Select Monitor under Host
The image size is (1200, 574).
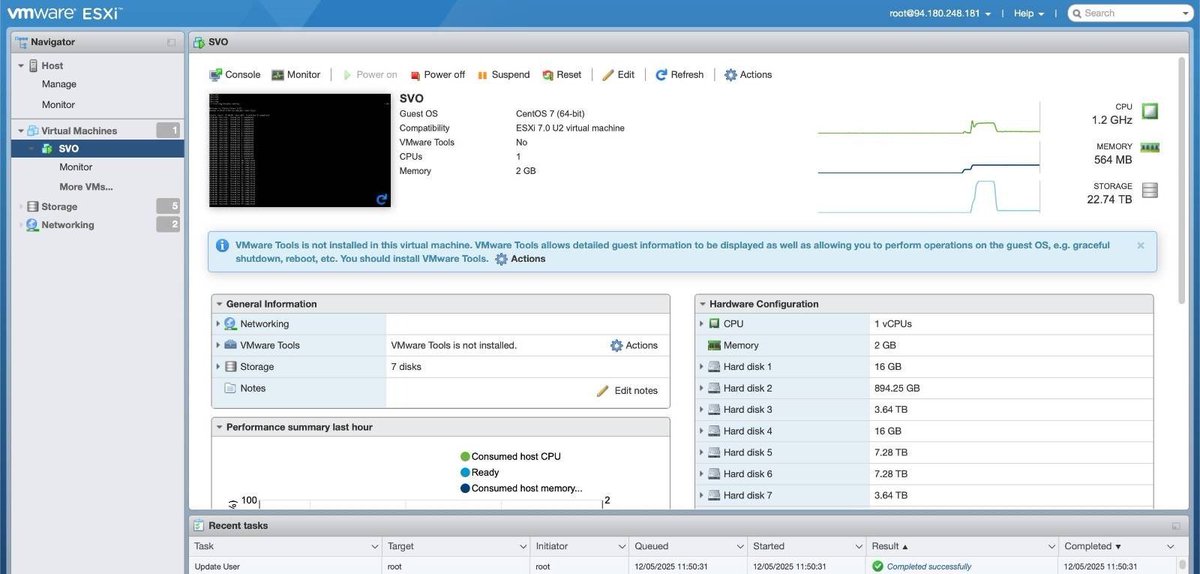[58, 105]
